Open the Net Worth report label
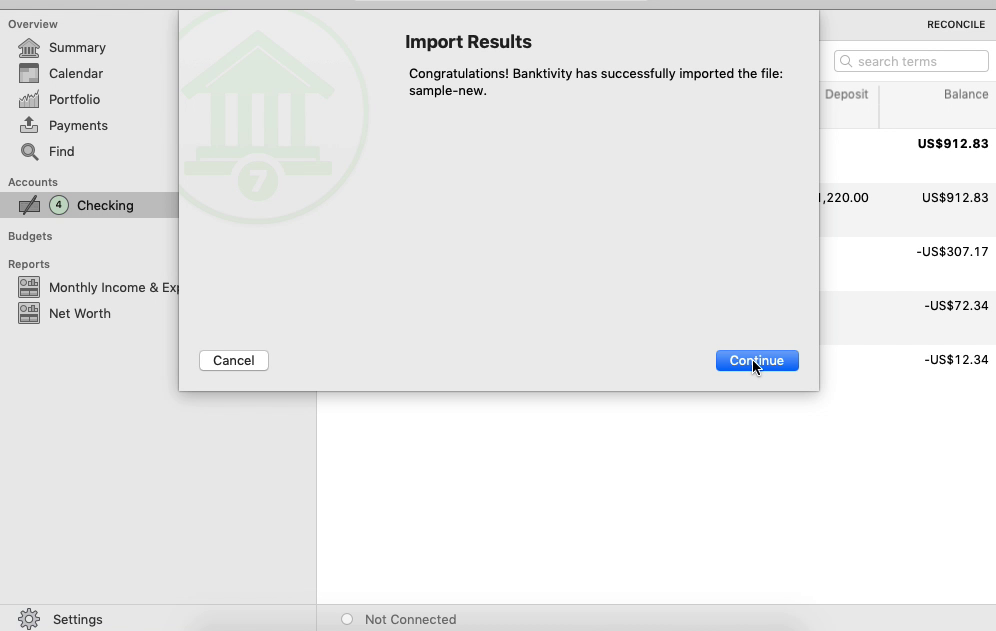The height and width of the screenshot is (631, 996). 80,313
